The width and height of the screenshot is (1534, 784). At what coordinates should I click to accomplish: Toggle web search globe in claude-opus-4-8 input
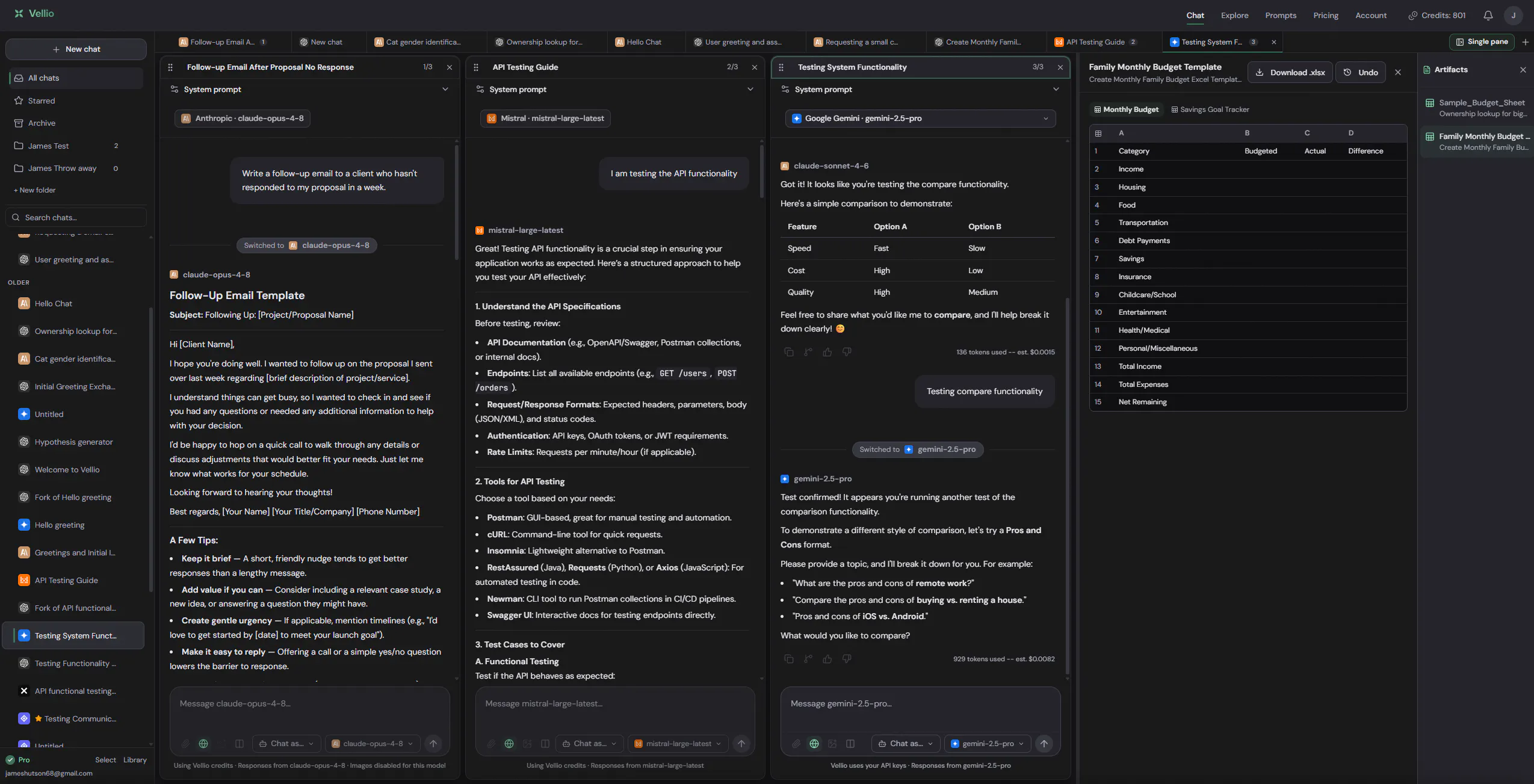coord(203,744)
